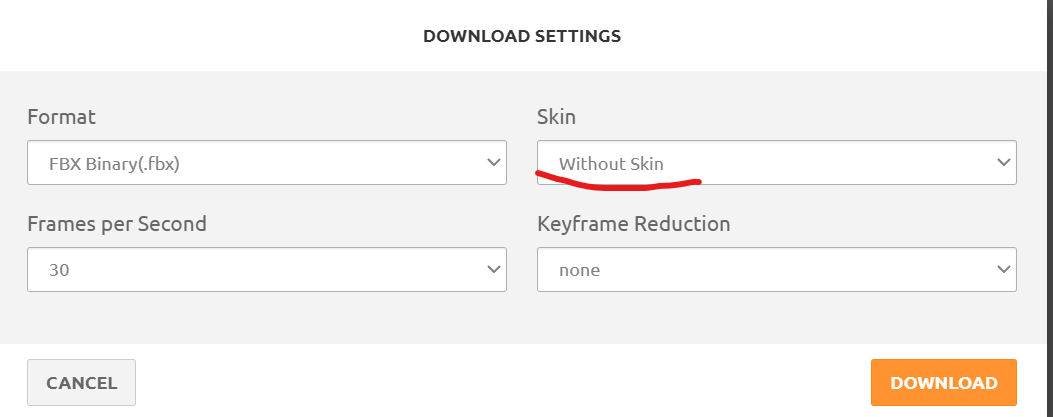
Task: Click the chevron arrow on Format field
Action: coord(493,162)
